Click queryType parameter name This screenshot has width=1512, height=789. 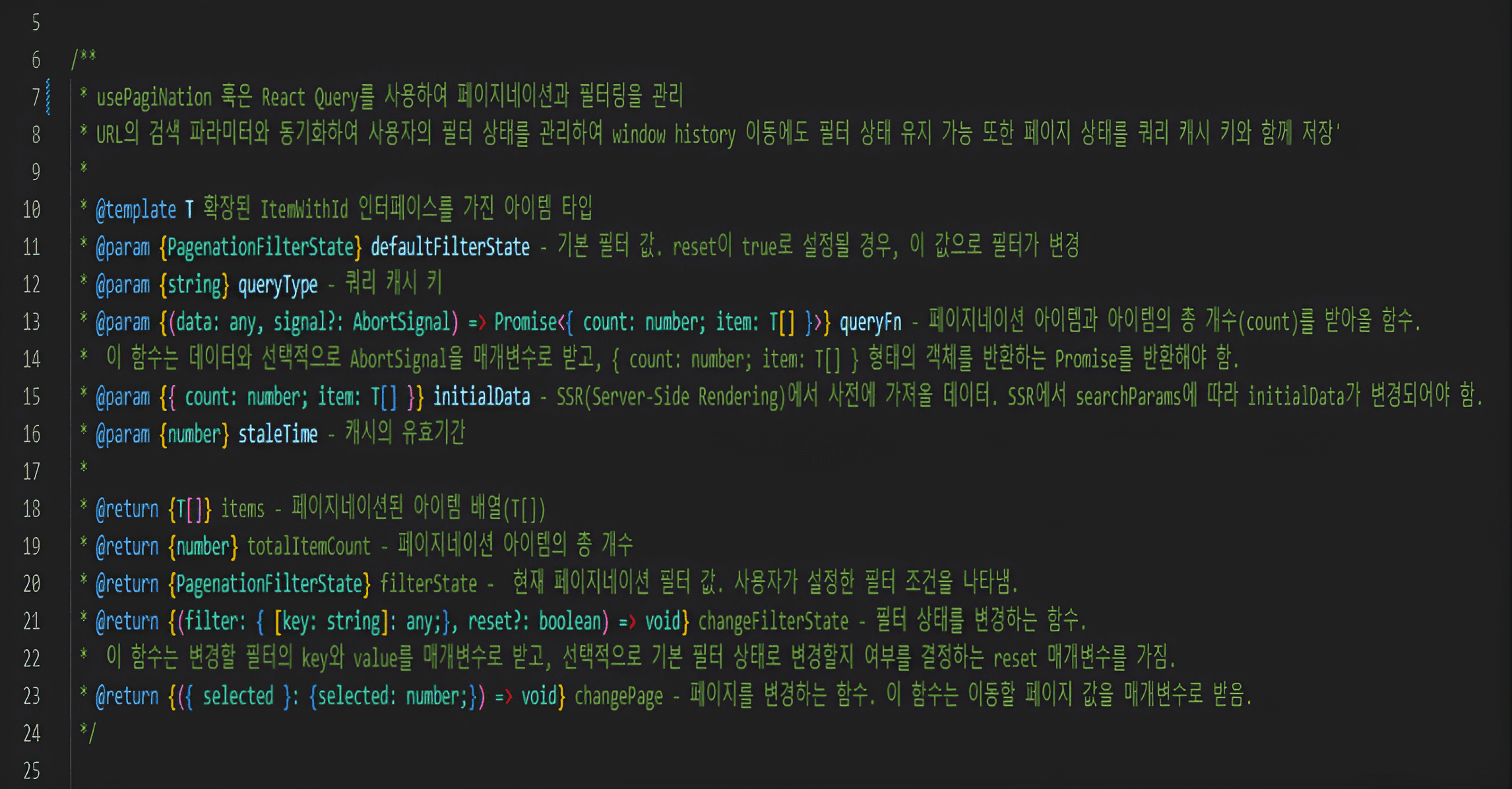(278, 285)
